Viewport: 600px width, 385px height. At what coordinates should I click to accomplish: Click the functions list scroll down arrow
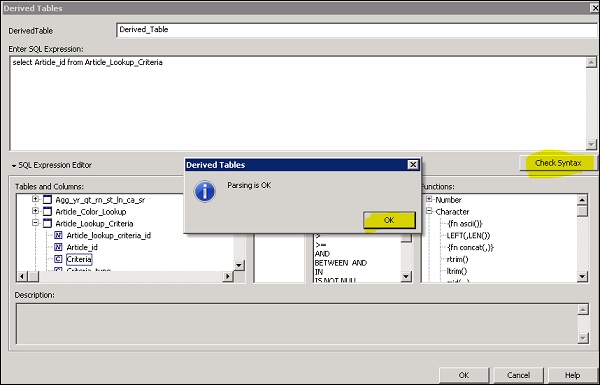pyautogui.click(x=582, y=276)
